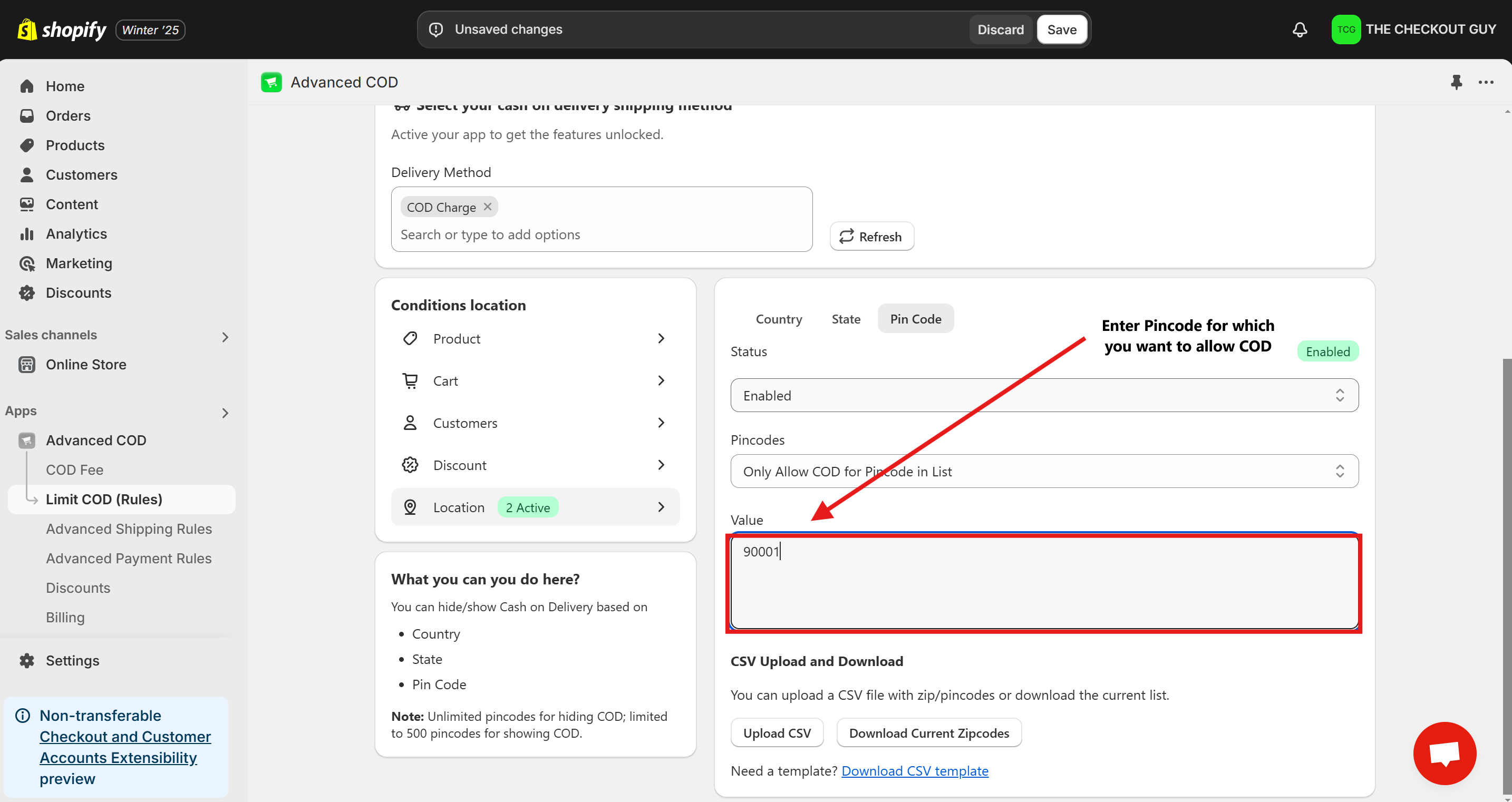The image size is (1512, 802).
Task: Click the Advanced COD sidebar app icon
Action: tap(27, 441)
